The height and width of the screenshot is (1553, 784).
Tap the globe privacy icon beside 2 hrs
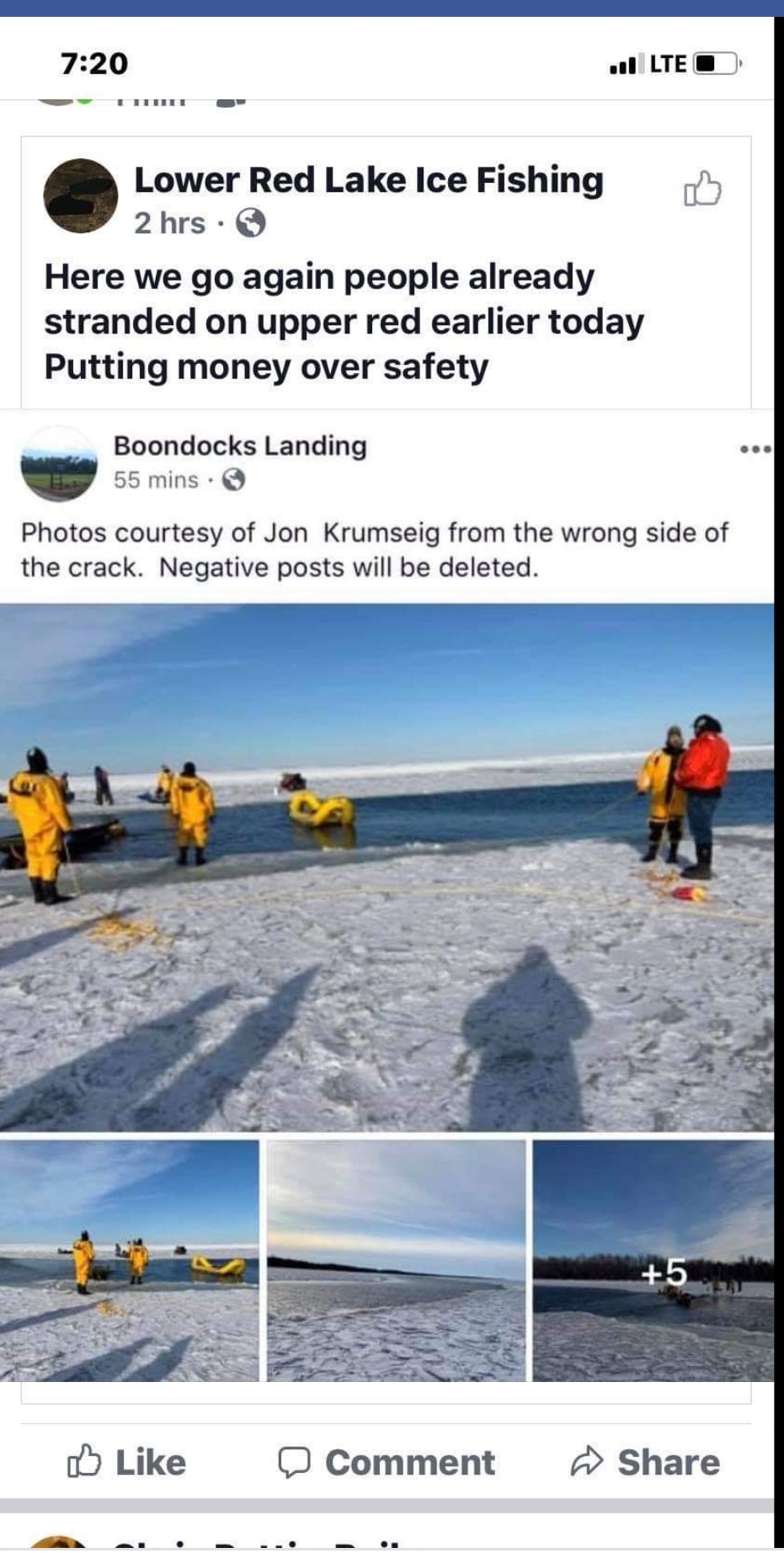point(250,223)
